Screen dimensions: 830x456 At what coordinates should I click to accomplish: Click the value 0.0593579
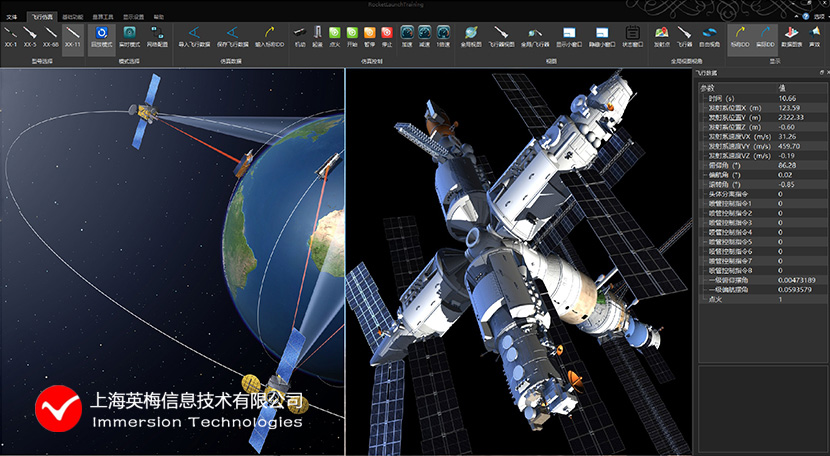(795, 290)
